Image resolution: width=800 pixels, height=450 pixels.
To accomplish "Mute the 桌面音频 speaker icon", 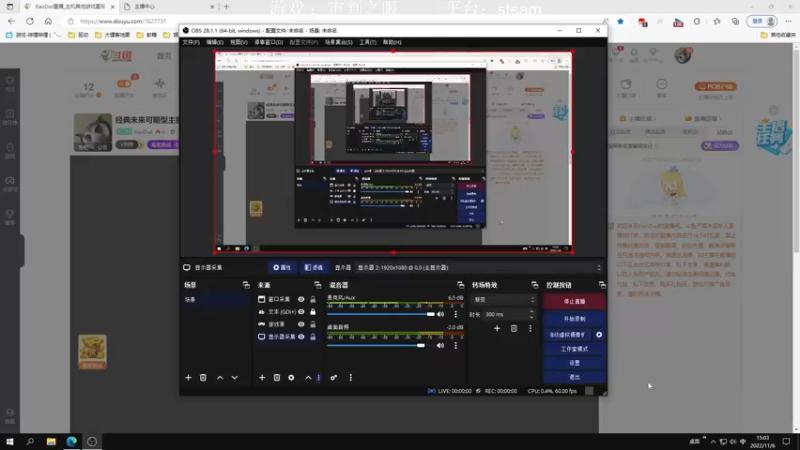I will [440, 345].
